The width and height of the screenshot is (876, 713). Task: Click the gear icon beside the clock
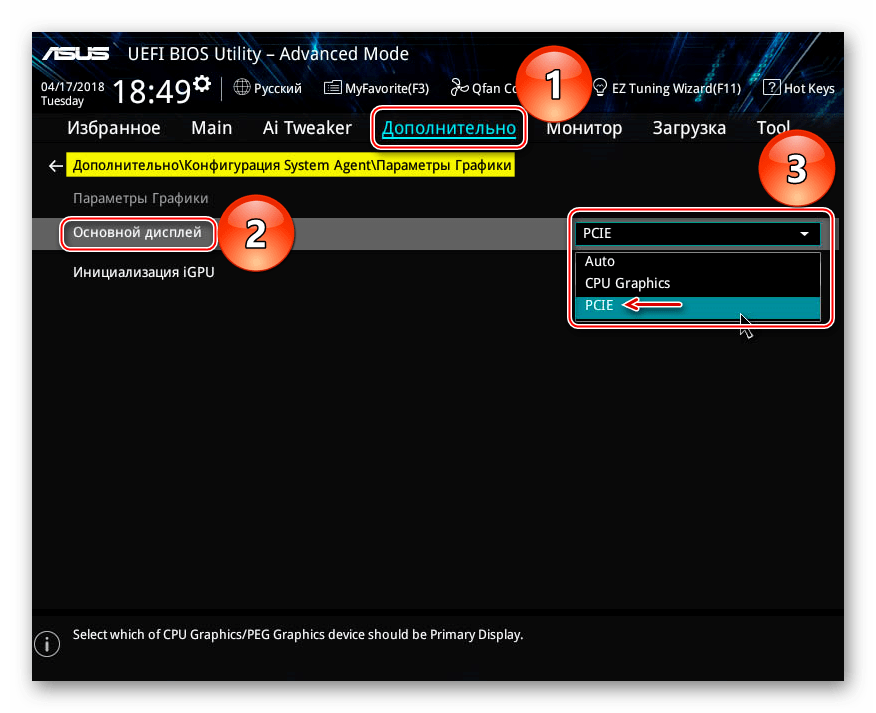pyautogui.click(x=202, y=83)
